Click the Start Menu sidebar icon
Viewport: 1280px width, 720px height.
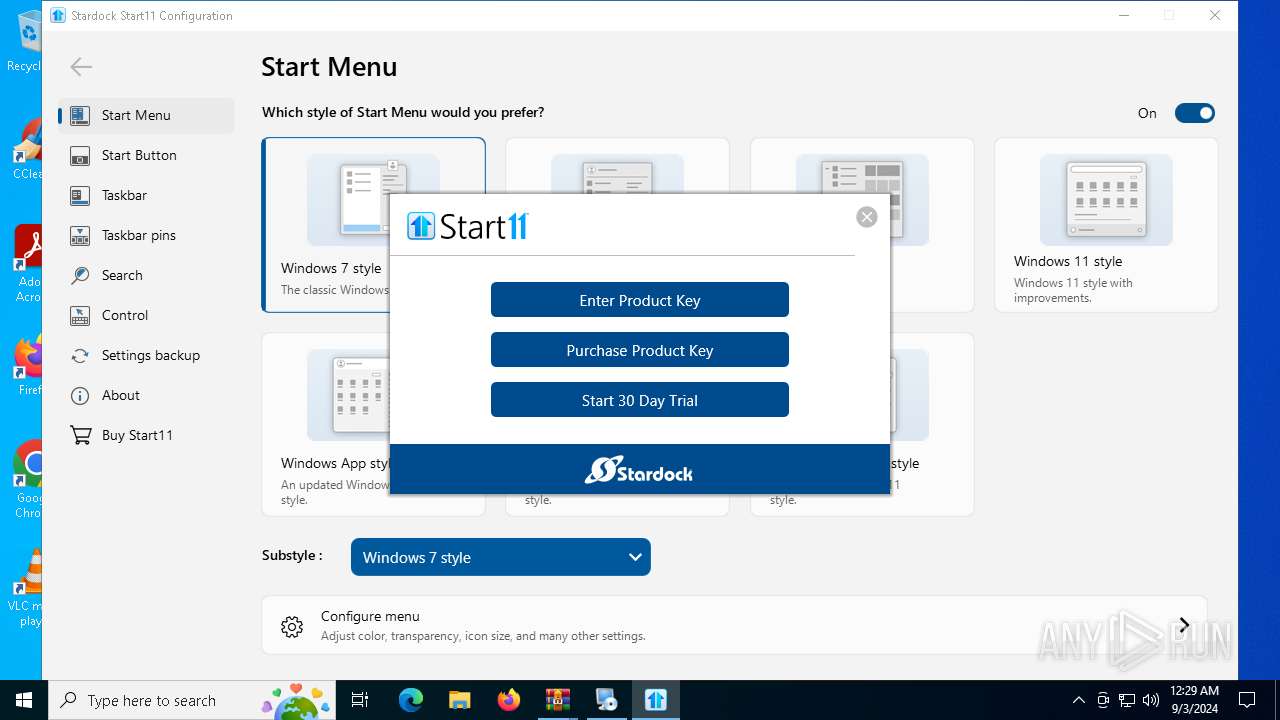click(x=80, y=115)
